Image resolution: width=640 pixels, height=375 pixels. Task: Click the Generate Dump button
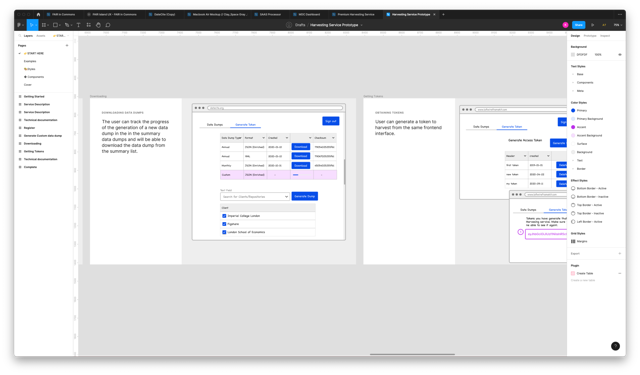[304, 196]
